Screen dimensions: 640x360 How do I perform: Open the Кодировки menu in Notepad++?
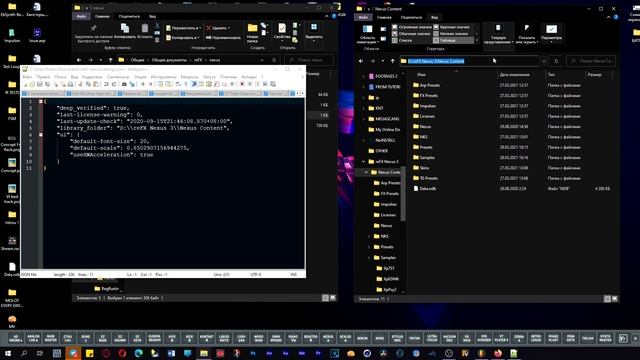(92, 77)
